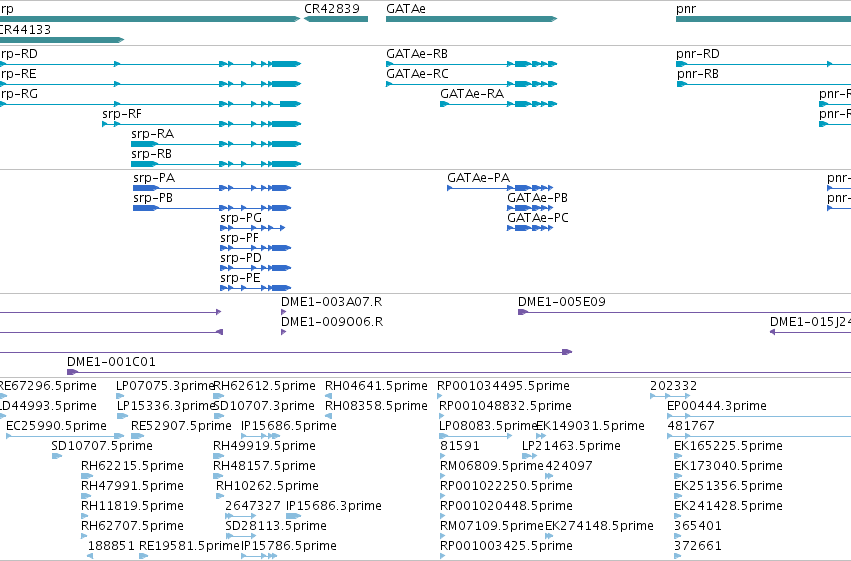Click the 2647327 feature label

(x=253, y=506)
